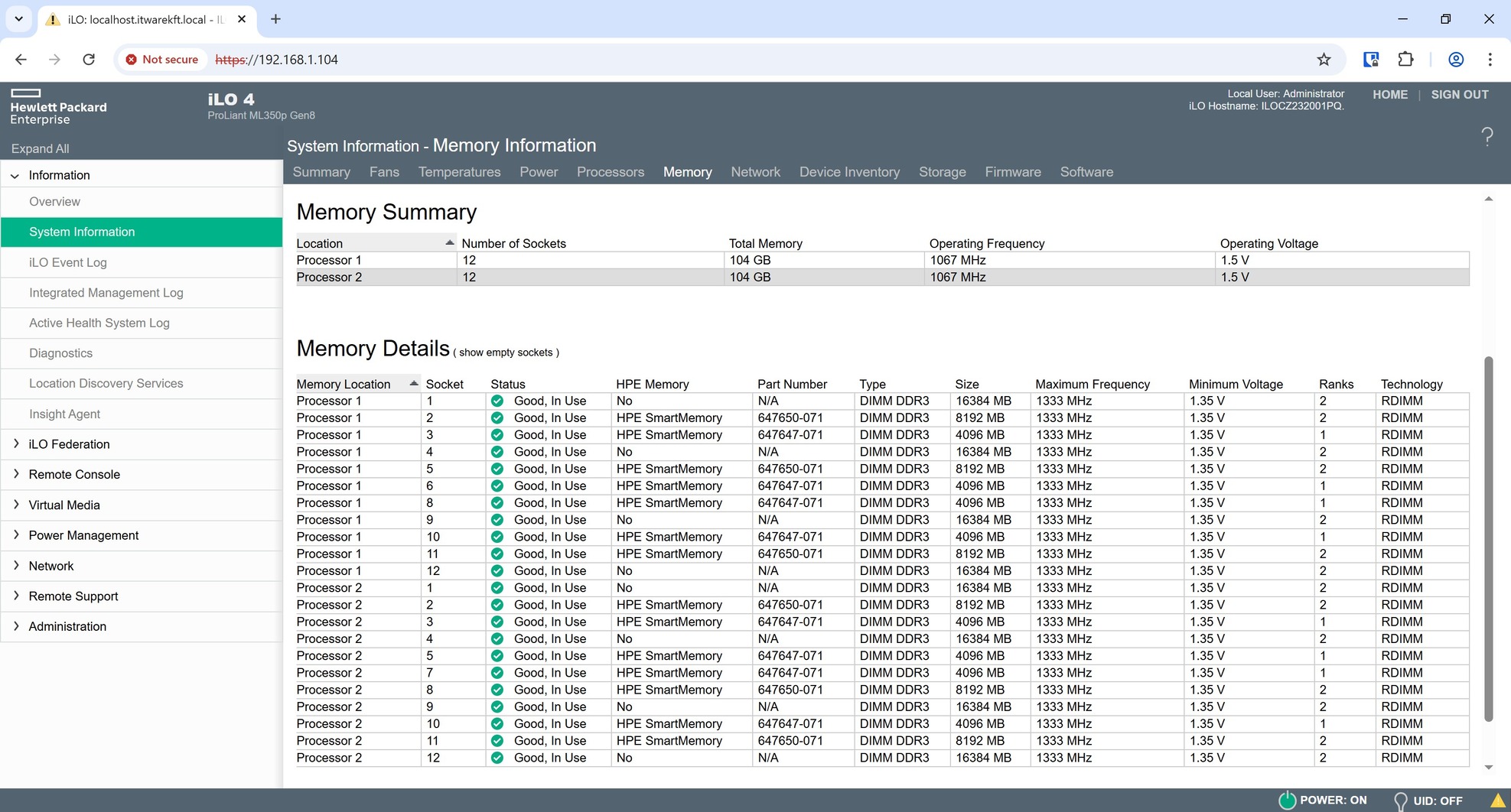Expand the Administration section
The height and width of the screenshot is (812, 1511).
click(x=16, y=627)
